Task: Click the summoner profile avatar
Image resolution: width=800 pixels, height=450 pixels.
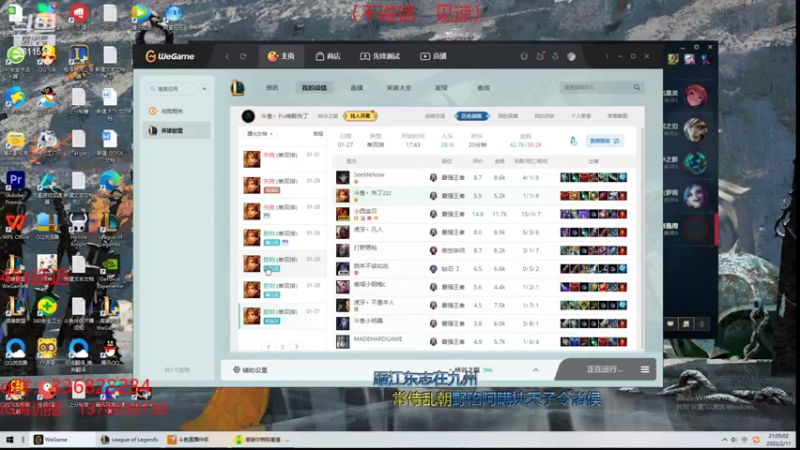Action: point(248,116)
